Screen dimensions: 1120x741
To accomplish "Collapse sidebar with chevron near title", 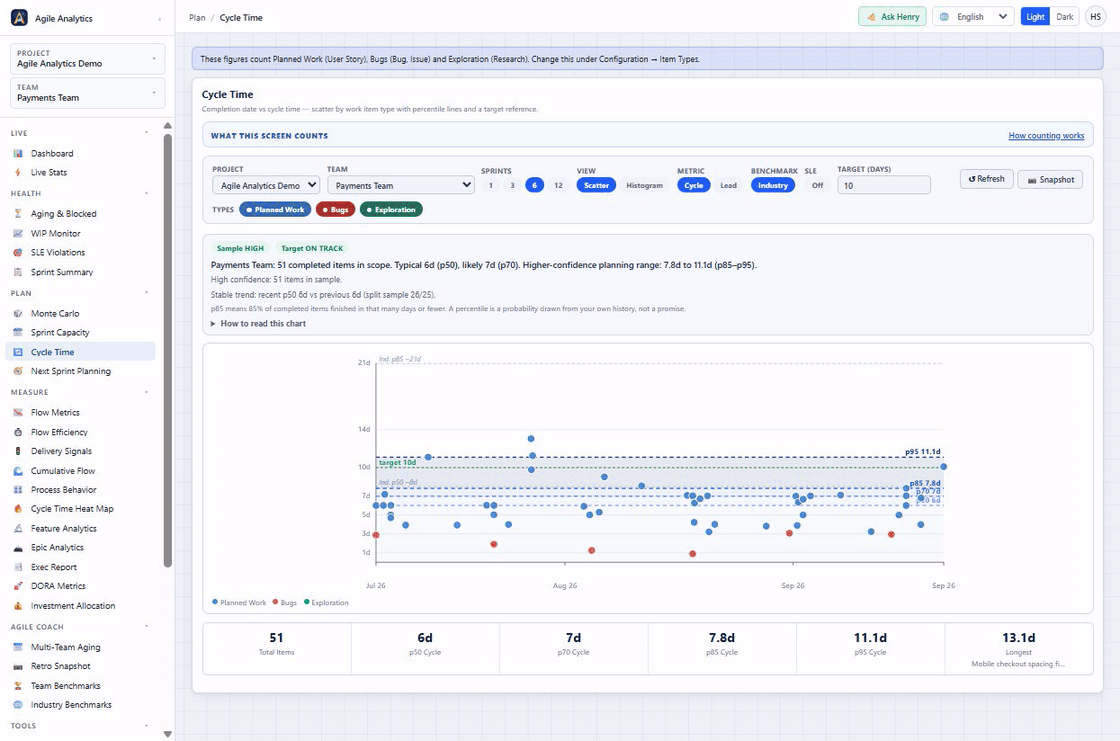I will coord(159,19).
